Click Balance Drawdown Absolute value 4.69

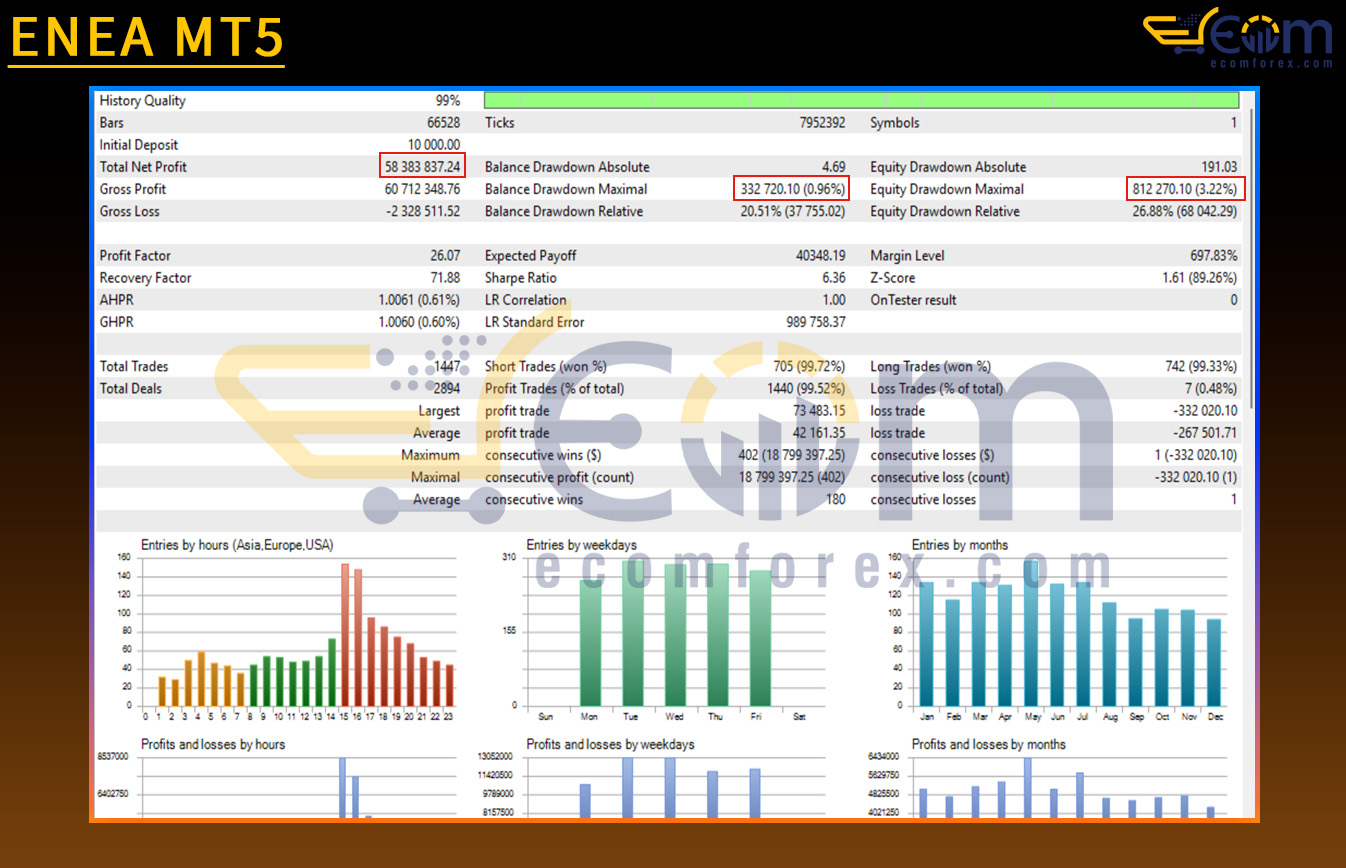(x=833, y=167)
